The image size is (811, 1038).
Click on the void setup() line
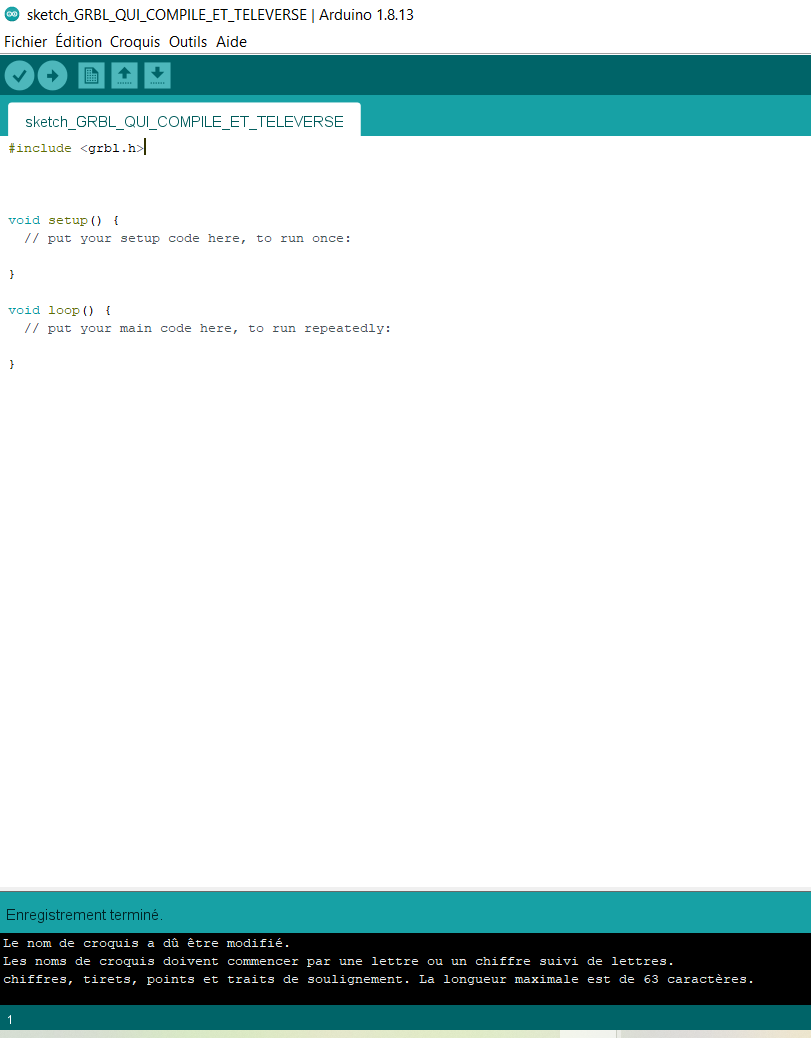tap(63, 220)
